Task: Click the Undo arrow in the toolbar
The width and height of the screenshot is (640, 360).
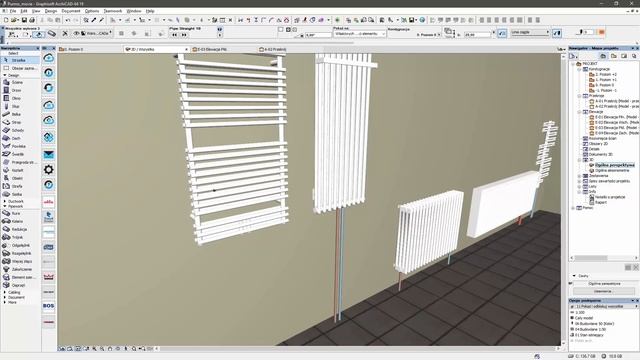Action: (67, 20)
